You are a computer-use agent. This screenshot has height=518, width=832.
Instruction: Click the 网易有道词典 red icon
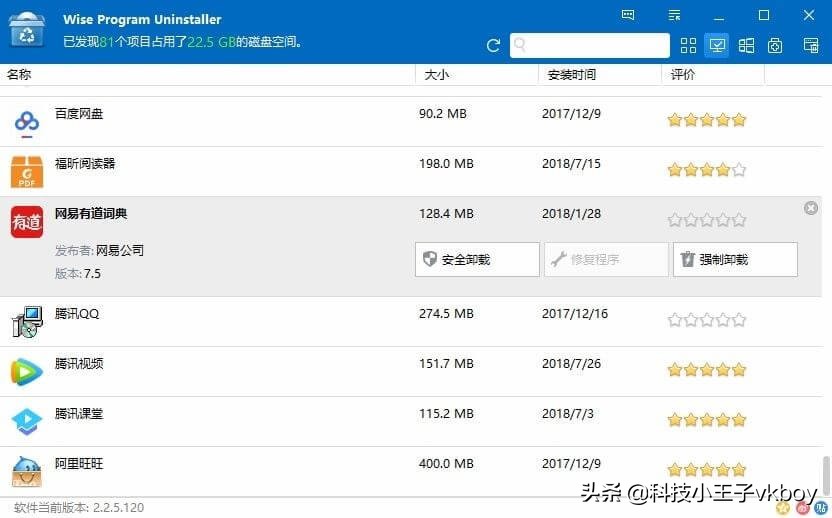[27, 222]
